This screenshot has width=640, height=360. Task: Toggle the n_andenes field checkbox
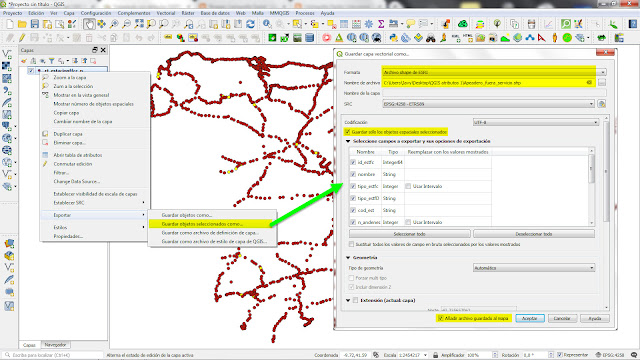353,222
